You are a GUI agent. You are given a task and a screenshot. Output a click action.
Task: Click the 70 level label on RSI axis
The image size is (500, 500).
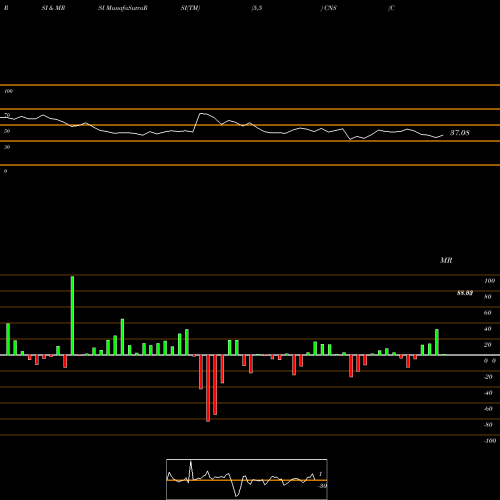point(7,115)
